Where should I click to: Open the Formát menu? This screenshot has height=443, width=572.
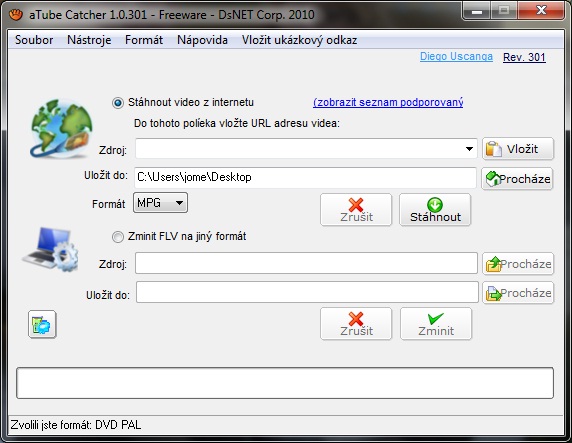144,40
